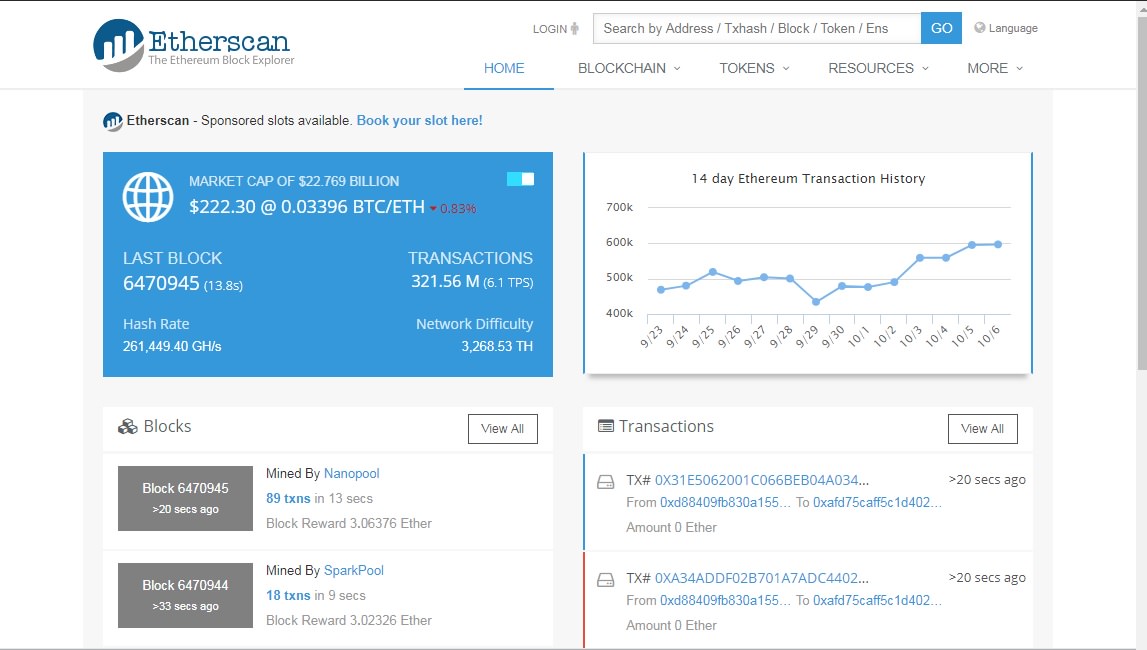Click the globe icon in market cap panel
This screenshot has height=650, width=1147.
(148, 197)
